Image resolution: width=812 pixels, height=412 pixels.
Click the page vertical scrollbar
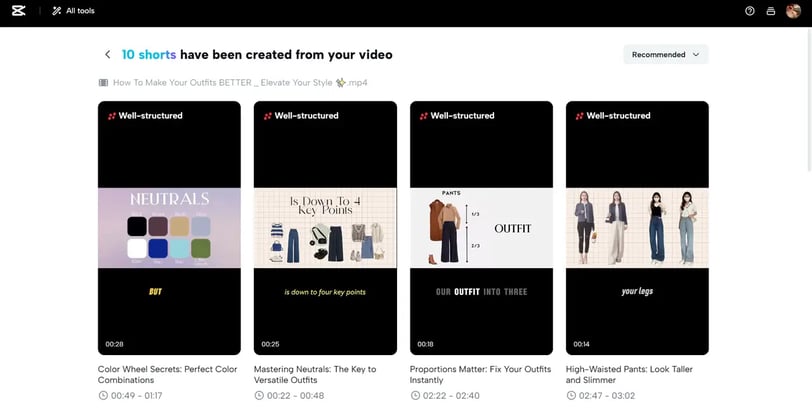coord(809,98)
